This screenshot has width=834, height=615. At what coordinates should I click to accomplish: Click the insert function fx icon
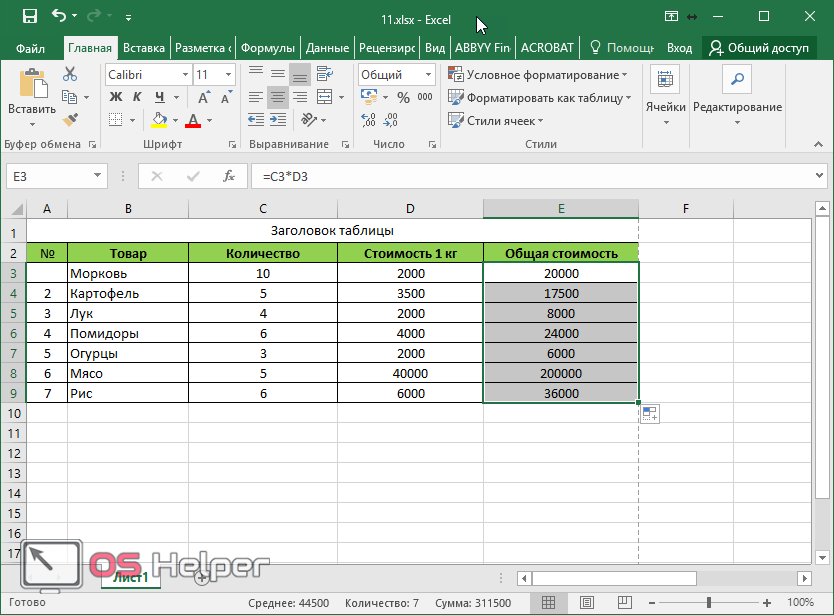tap(229, 176)
